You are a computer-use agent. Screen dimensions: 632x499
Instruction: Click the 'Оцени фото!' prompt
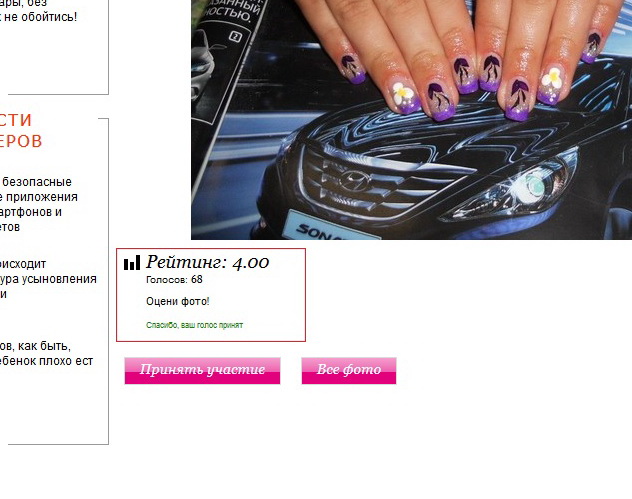point(178,301)
